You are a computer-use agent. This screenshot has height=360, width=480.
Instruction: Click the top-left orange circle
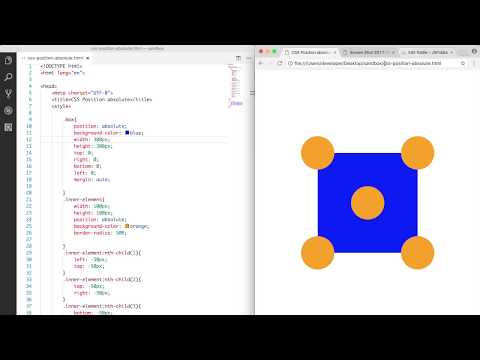[318, 153]
